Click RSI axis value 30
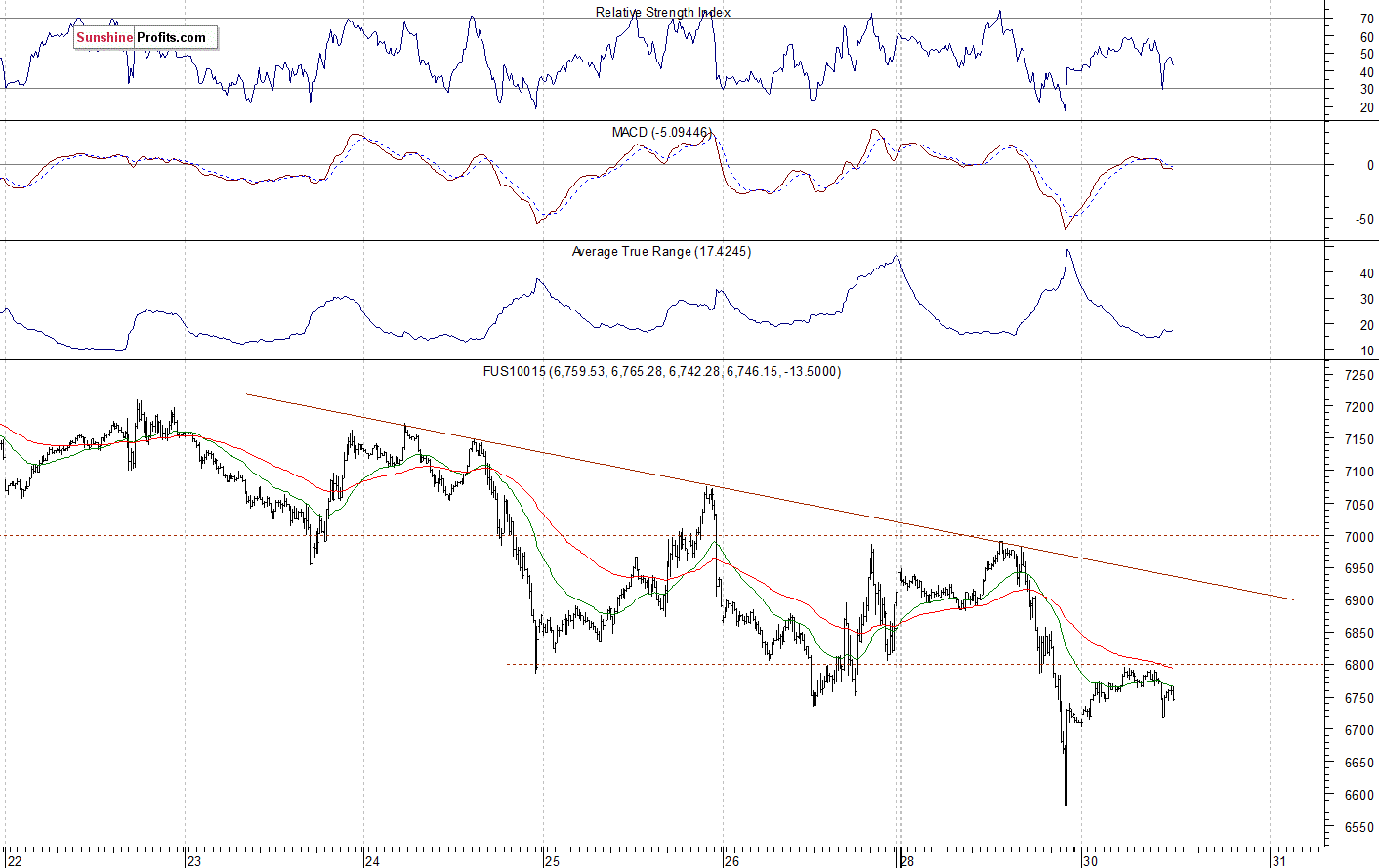Image resolution: width=1379 pixels, height=868 pixels. point(1366,90)
